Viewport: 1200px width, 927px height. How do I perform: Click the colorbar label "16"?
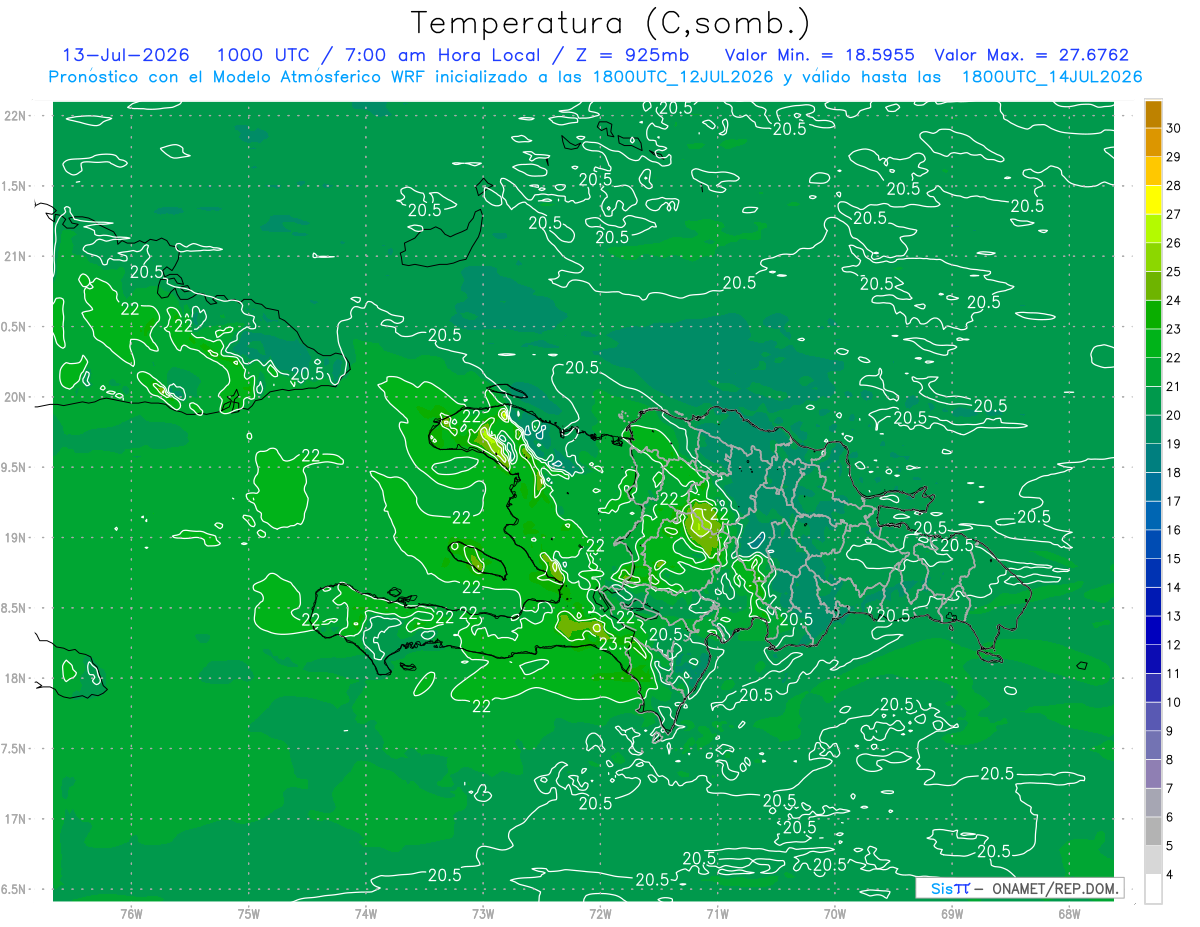(x=1174, y=530)
